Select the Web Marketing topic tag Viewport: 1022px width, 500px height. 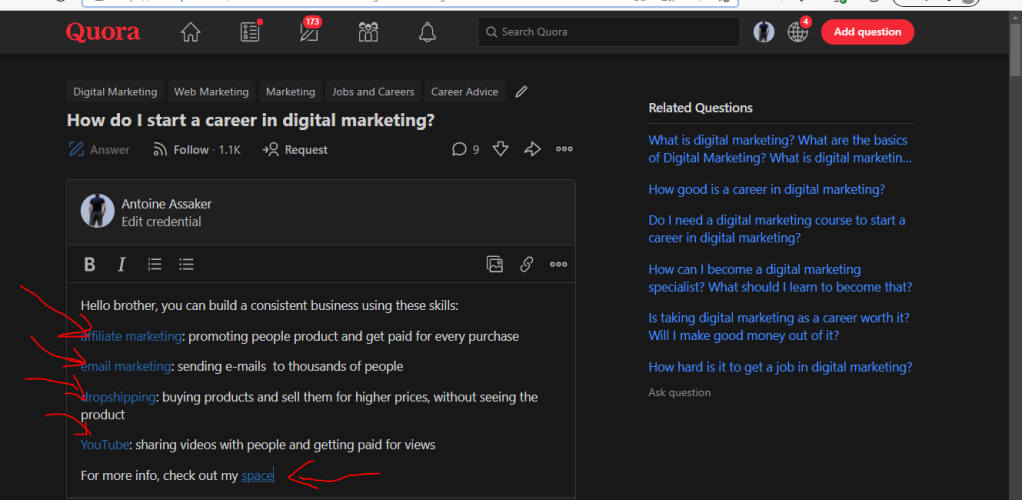(x=211, y=92)
